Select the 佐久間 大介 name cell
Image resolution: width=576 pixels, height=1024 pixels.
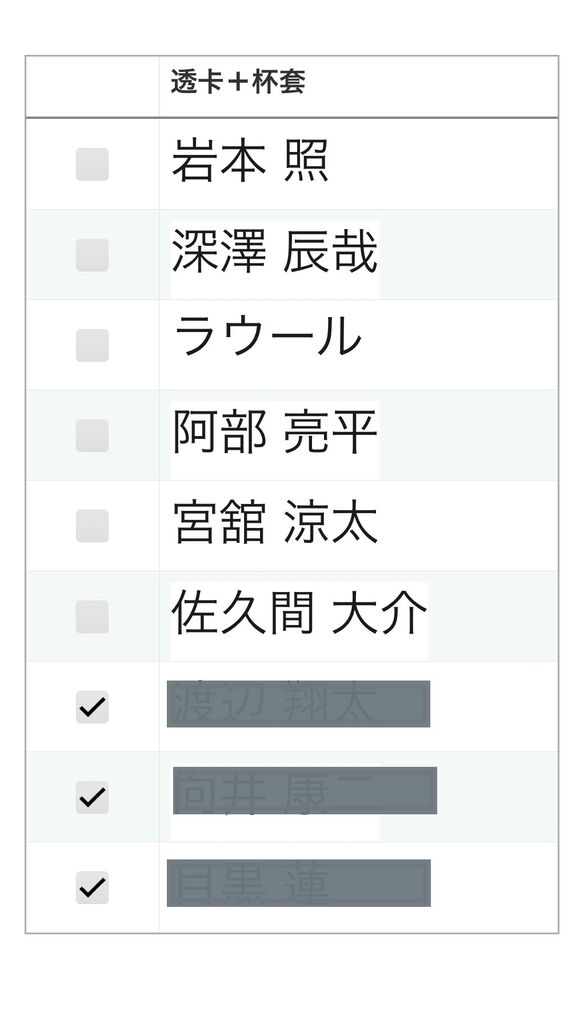click(x=299, y=614)
